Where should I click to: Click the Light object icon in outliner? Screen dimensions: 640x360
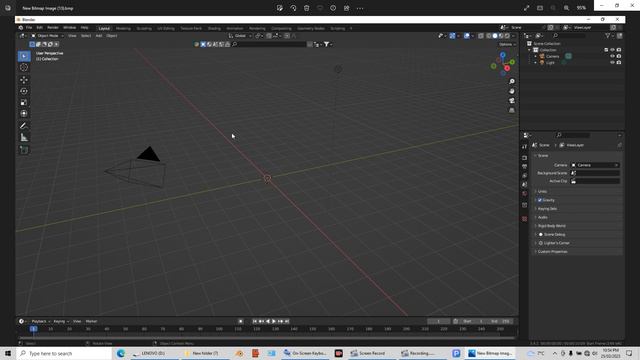point(542,62)
